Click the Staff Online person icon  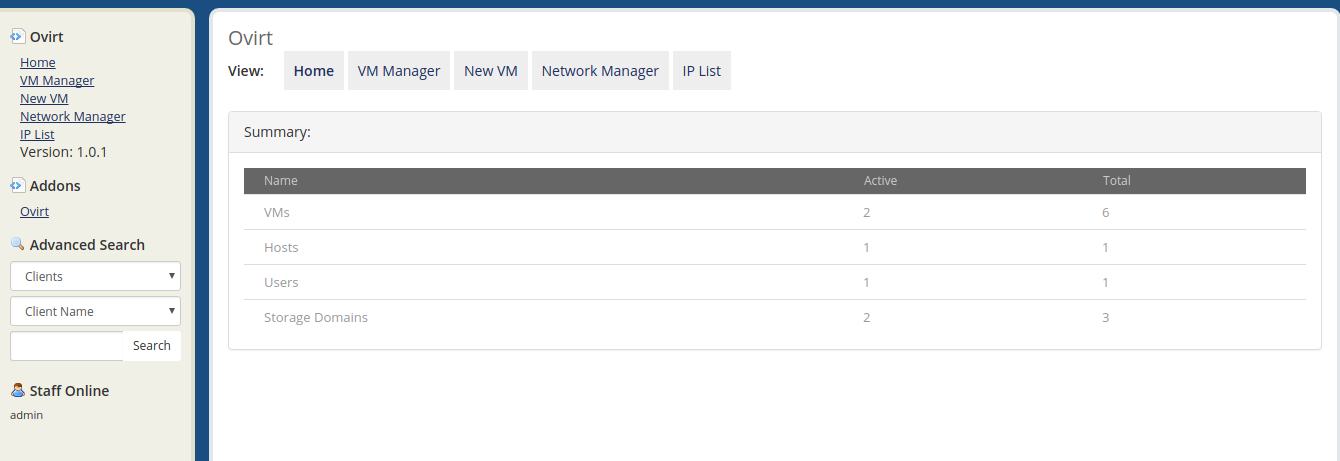pos(17,390)
